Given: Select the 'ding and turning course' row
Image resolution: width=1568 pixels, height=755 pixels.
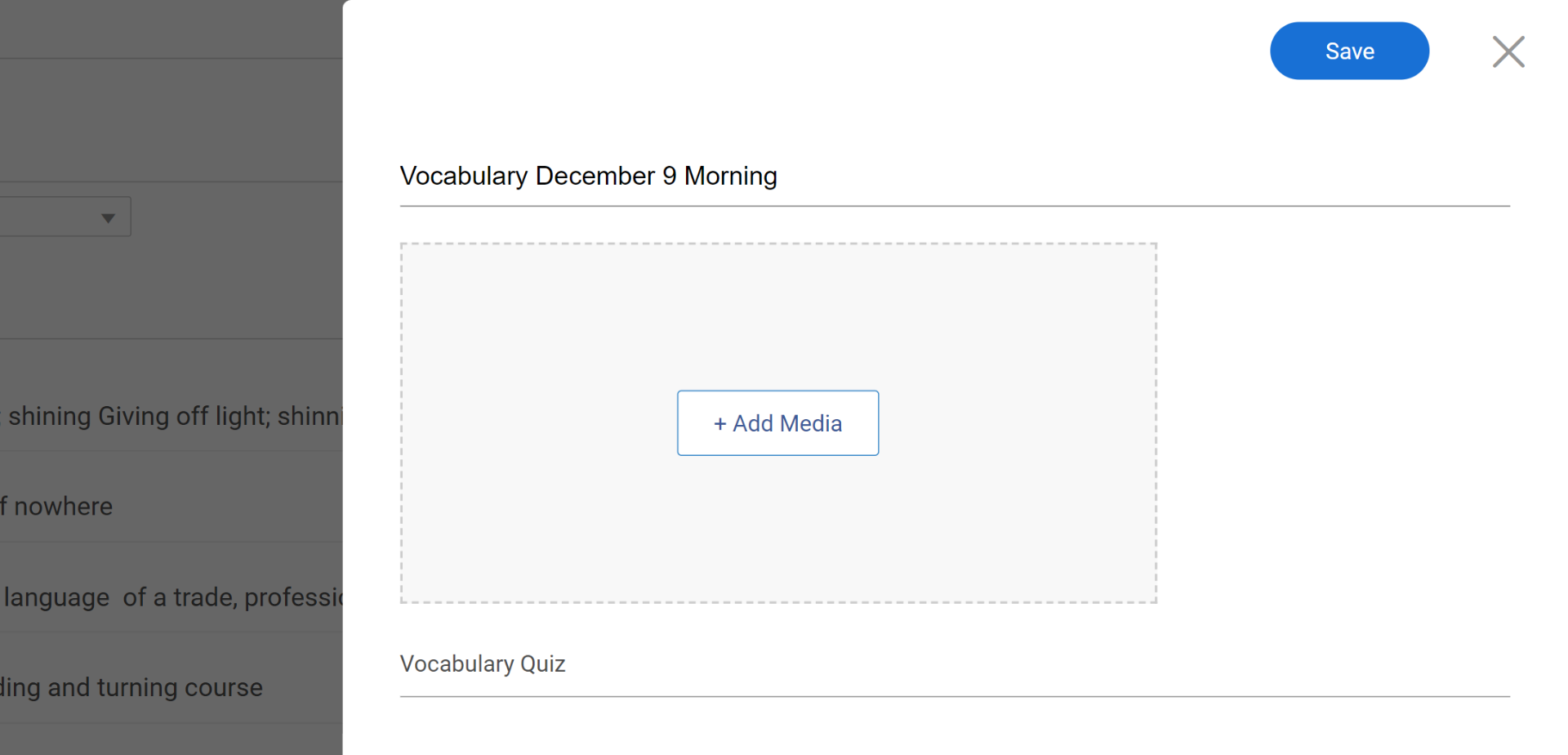Looking at the screenshot, I should 132,688.
